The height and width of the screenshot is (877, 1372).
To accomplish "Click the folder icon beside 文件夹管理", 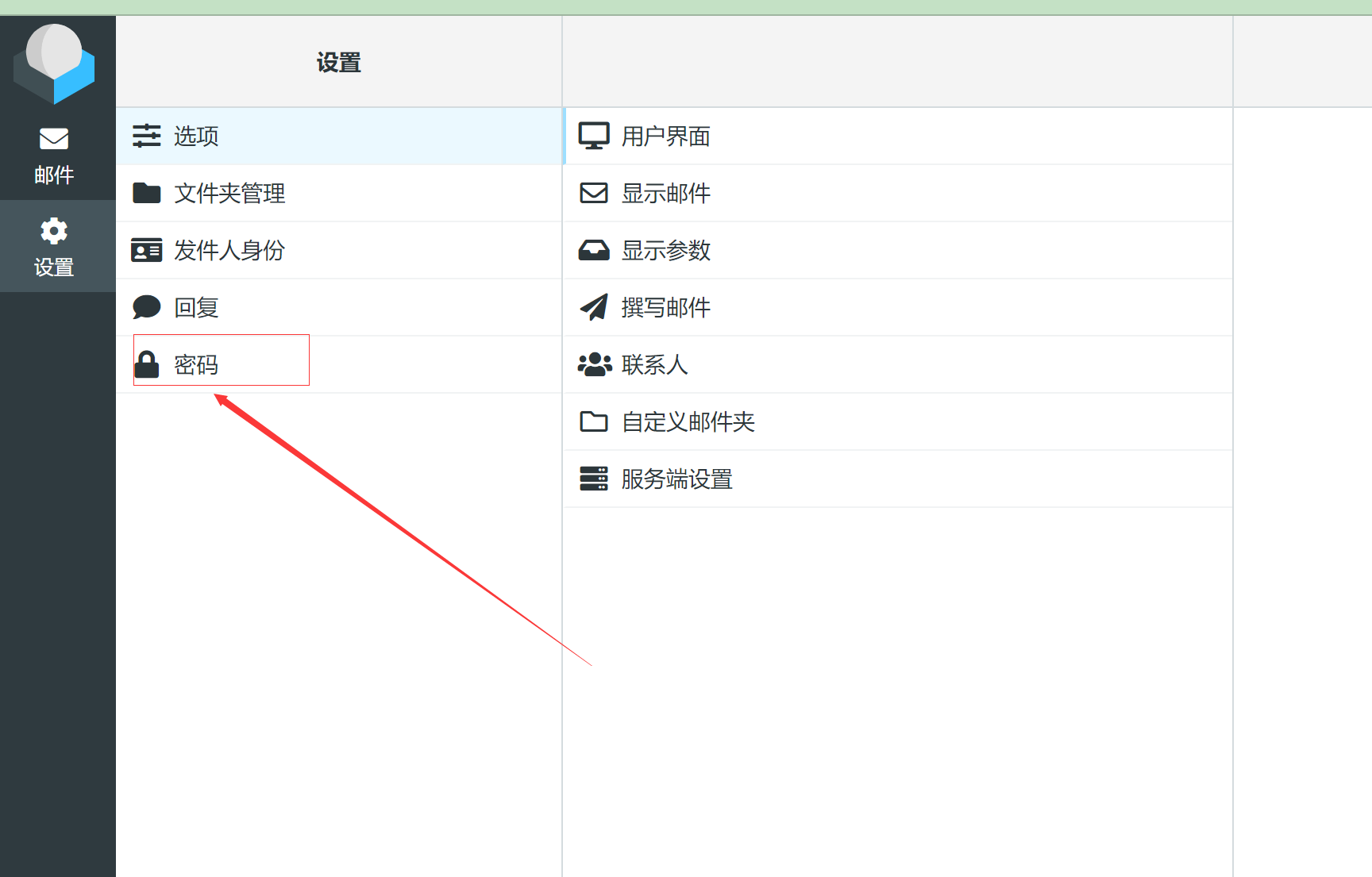I will pyautogui.click(x=146, y=193).
